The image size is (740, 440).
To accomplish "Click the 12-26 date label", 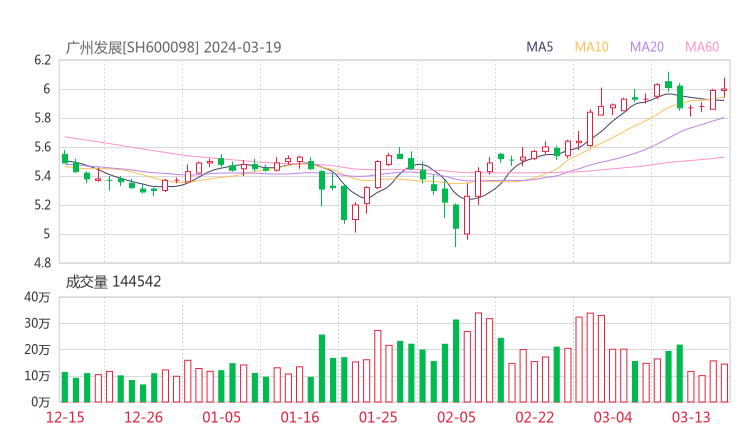I will coord(143,417).
